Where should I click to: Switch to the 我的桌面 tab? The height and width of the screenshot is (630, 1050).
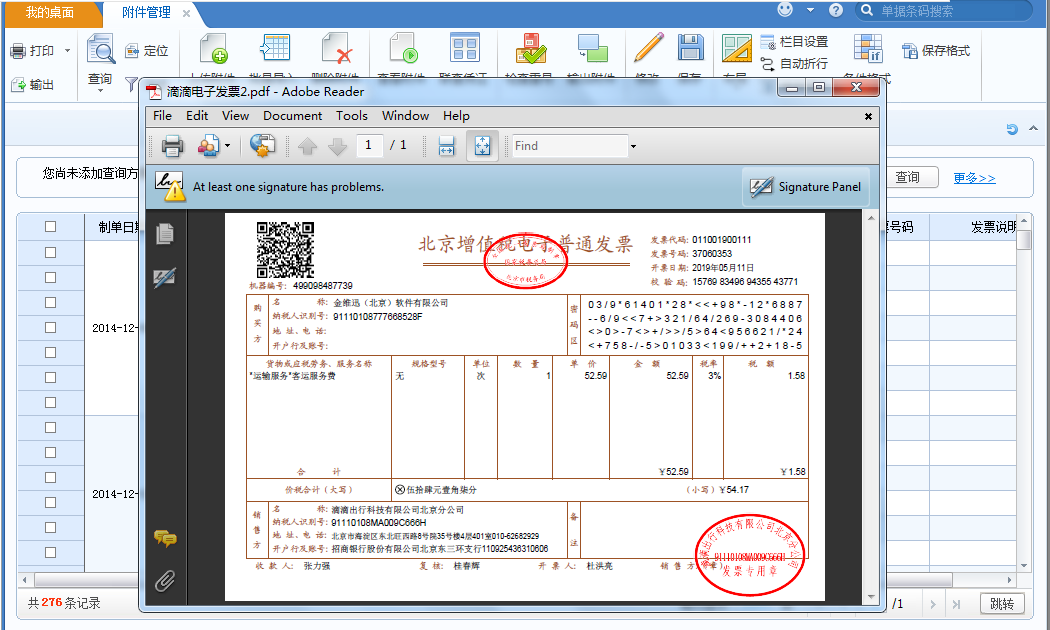(50, 13)
